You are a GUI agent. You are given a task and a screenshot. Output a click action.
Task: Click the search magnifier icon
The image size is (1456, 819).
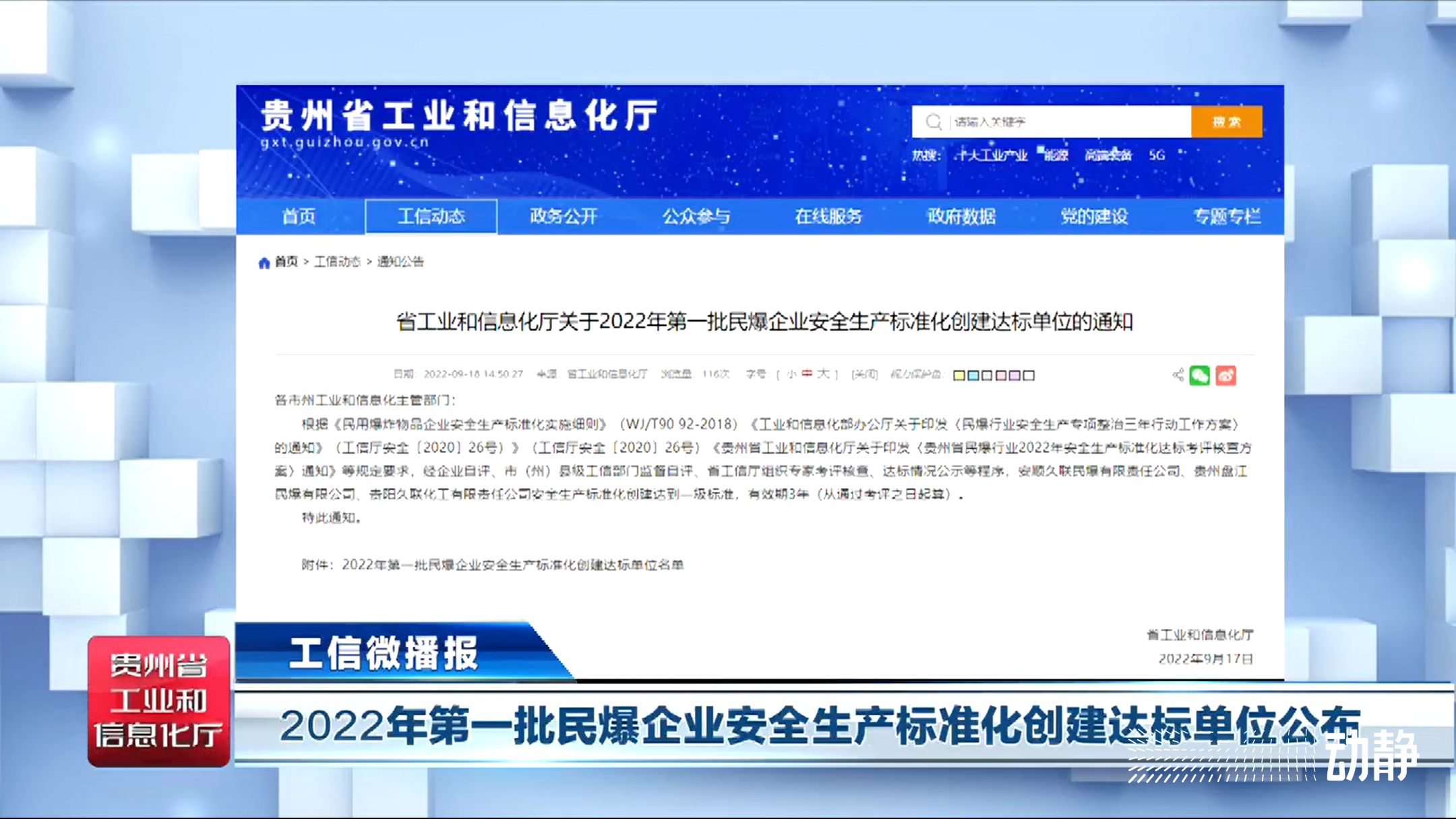[934, 122]
